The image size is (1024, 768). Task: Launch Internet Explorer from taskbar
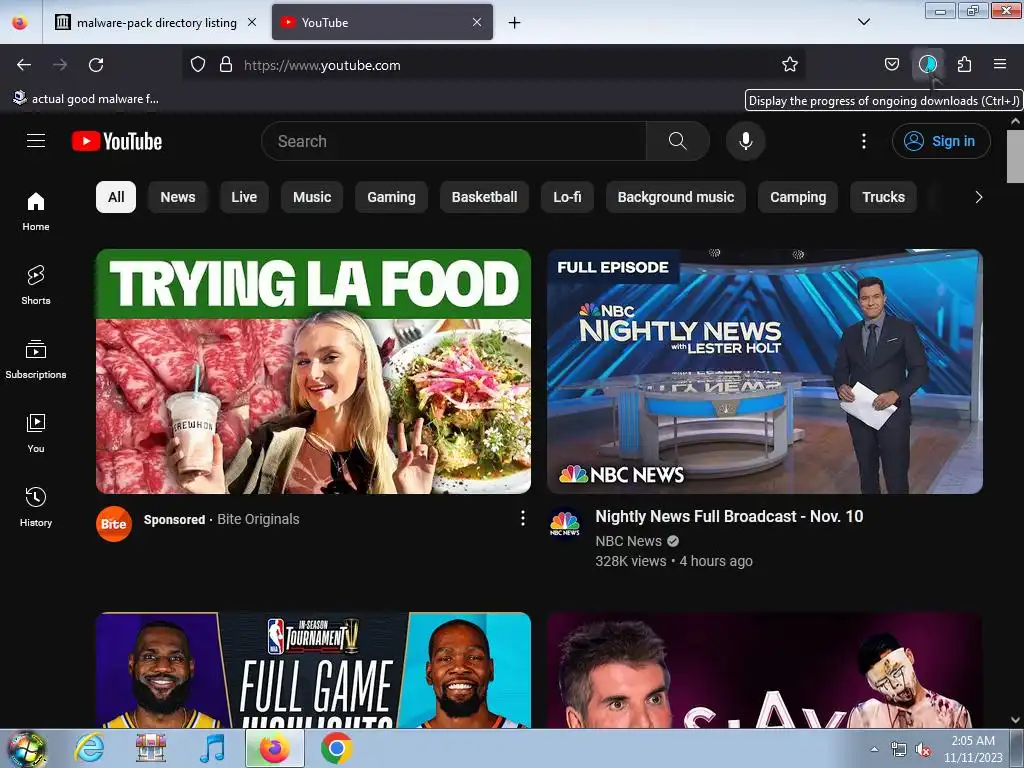89,748
